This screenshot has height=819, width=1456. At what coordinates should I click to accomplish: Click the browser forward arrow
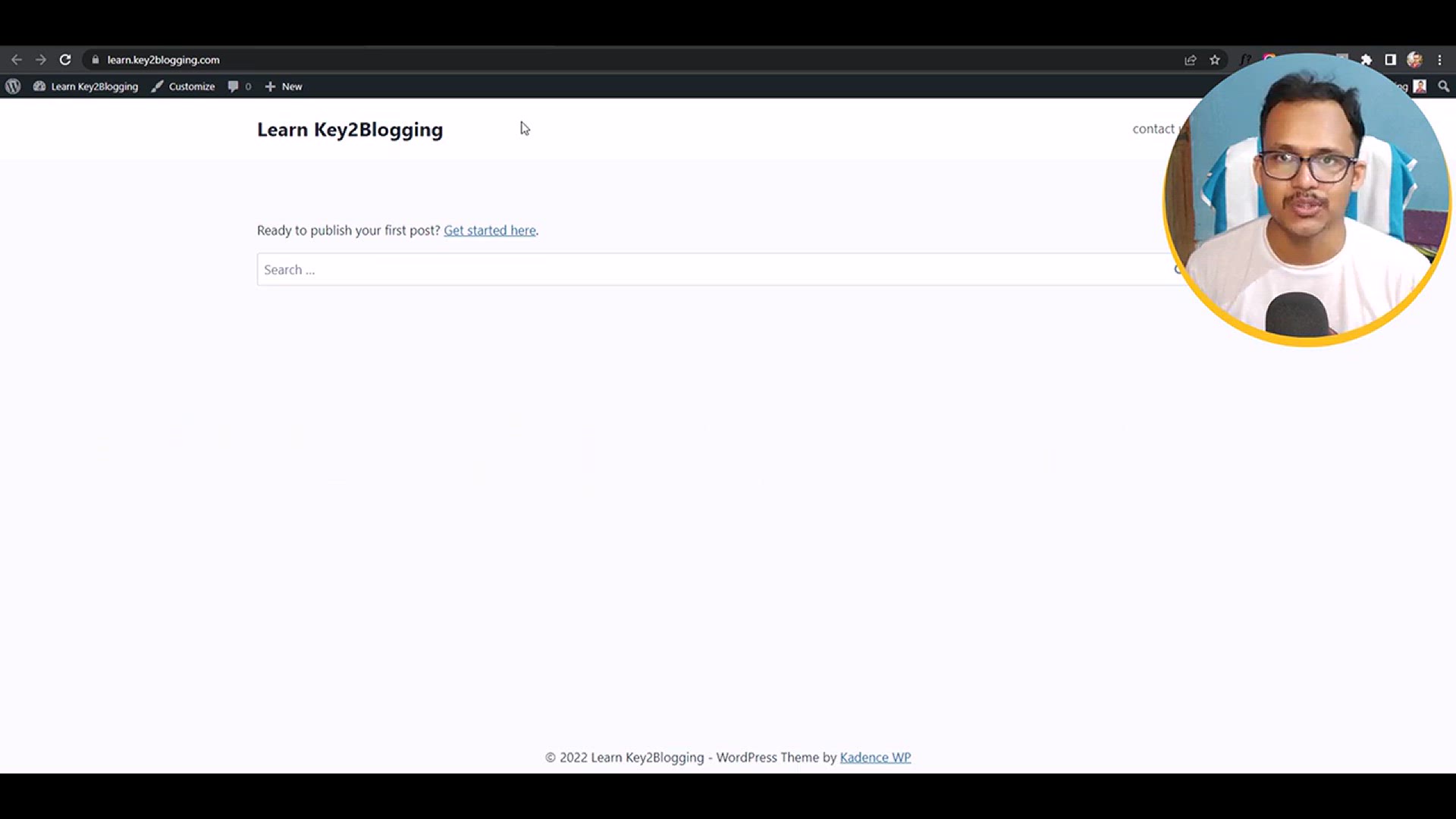(x=41, y=60)
